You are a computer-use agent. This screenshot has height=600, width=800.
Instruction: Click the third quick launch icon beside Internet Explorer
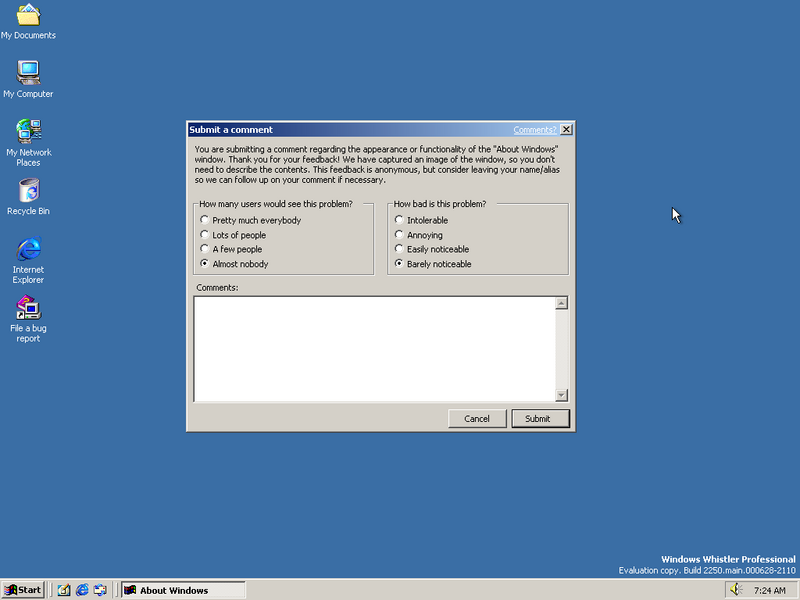pyautogui.click(x=100, y=590)
